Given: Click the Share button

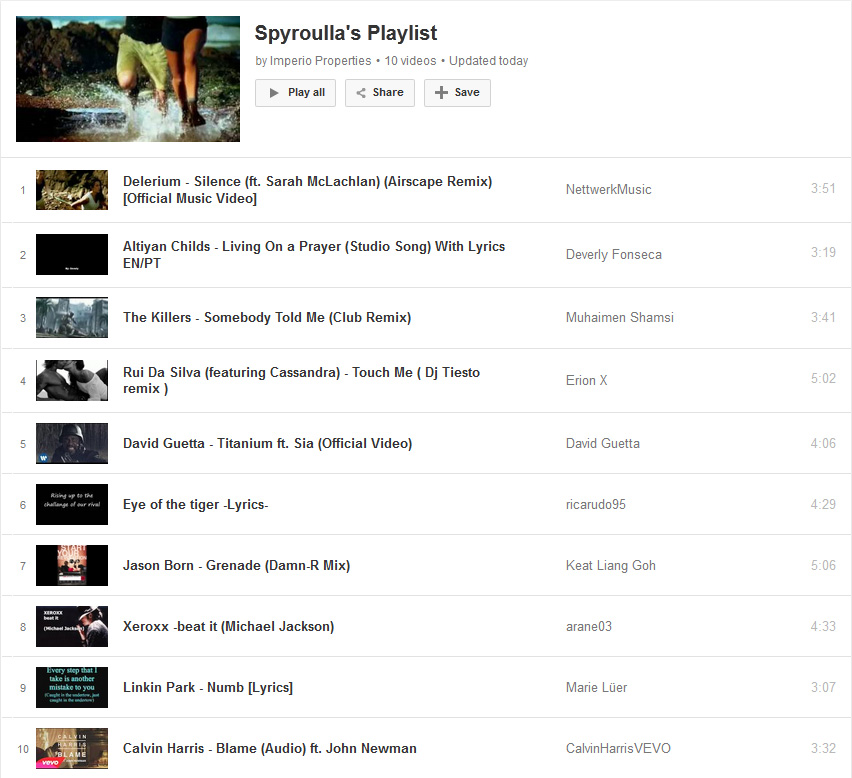Looking at the screenshot, I should coord(380,93).
